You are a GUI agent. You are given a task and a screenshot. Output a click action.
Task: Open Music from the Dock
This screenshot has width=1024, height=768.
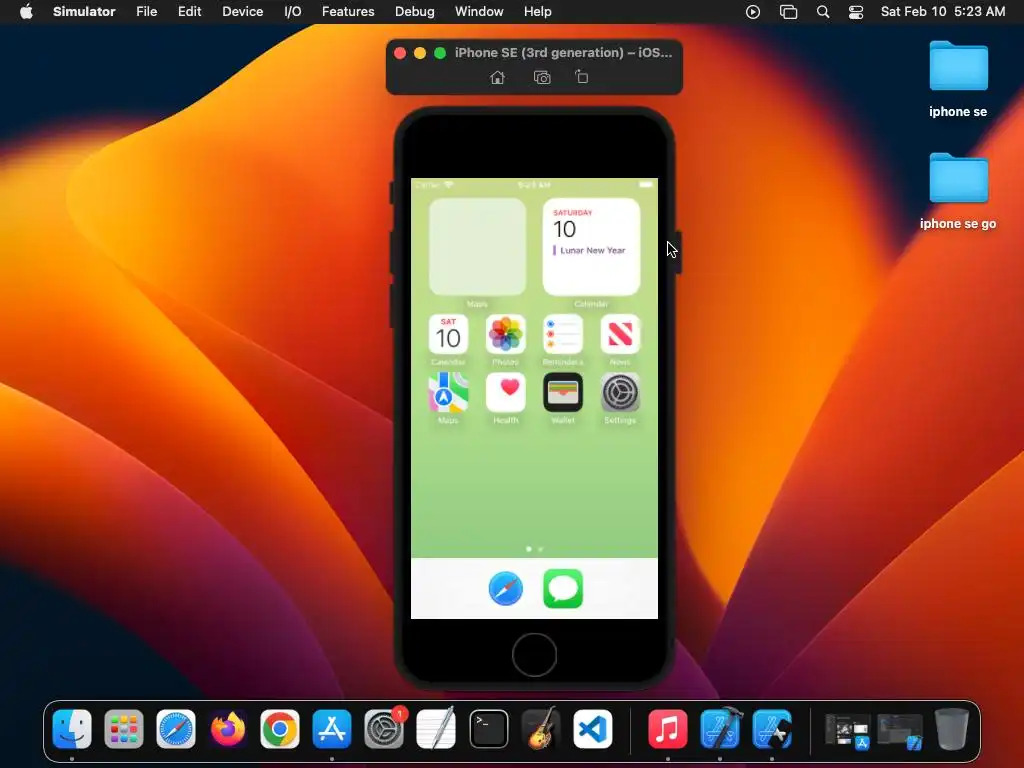pos(667,729)
